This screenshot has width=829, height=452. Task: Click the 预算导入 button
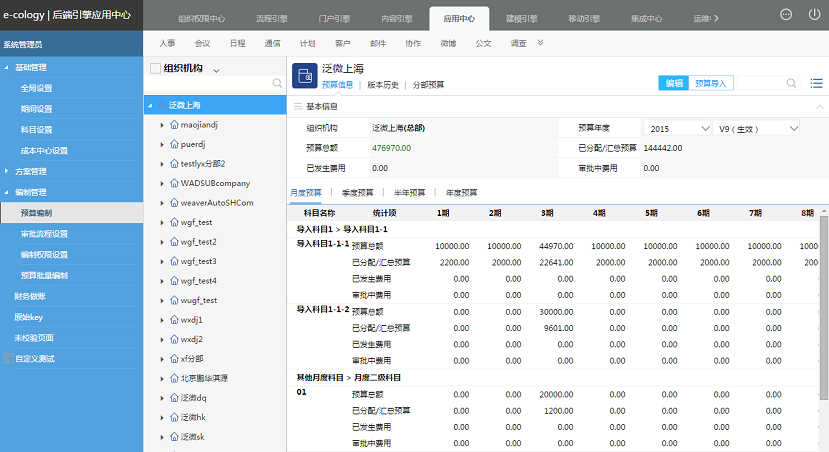coord(711,83)
